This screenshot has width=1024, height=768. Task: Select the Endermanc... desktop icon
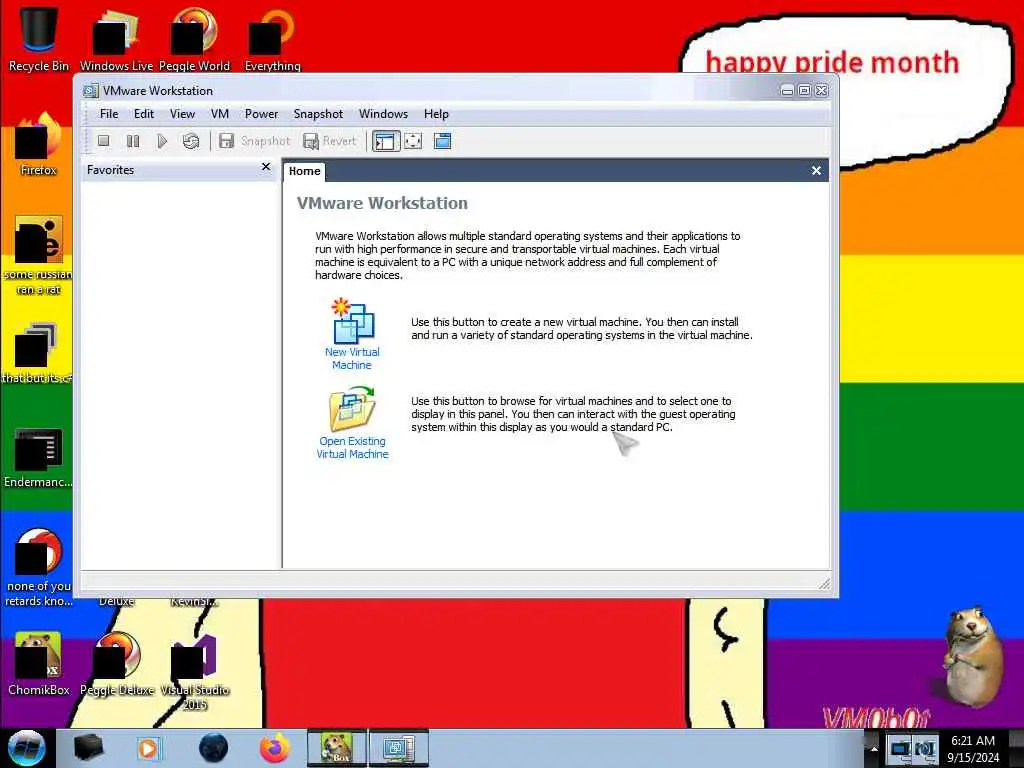click(38, 458)
